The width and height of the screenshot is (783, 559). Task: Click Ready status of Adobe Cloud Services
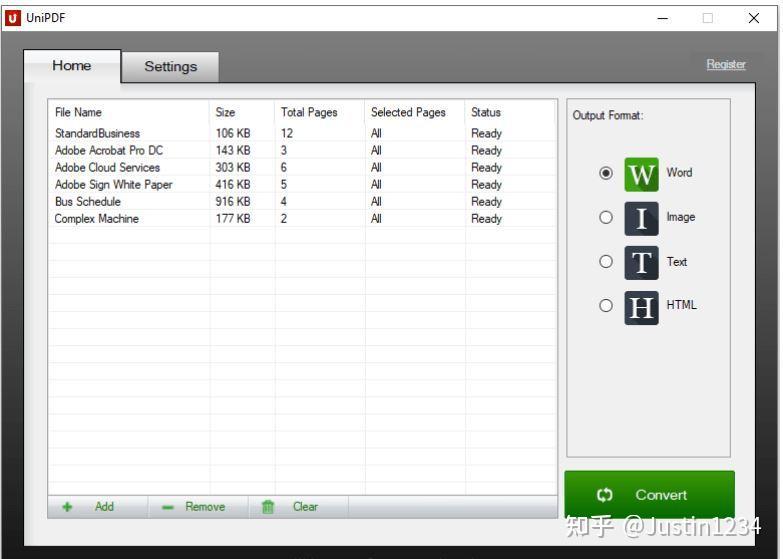486,168
